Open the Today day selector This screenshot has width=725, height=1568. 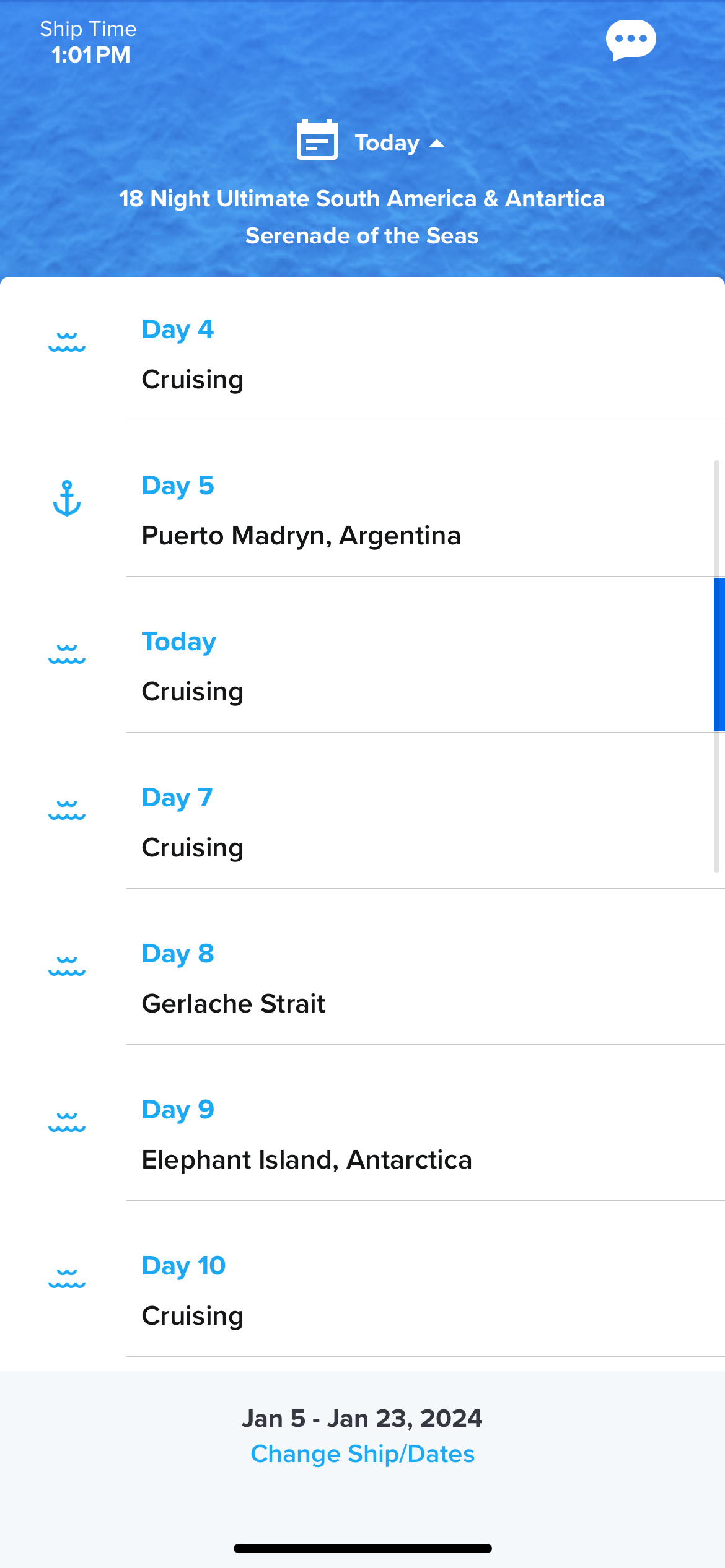(387, 143)
